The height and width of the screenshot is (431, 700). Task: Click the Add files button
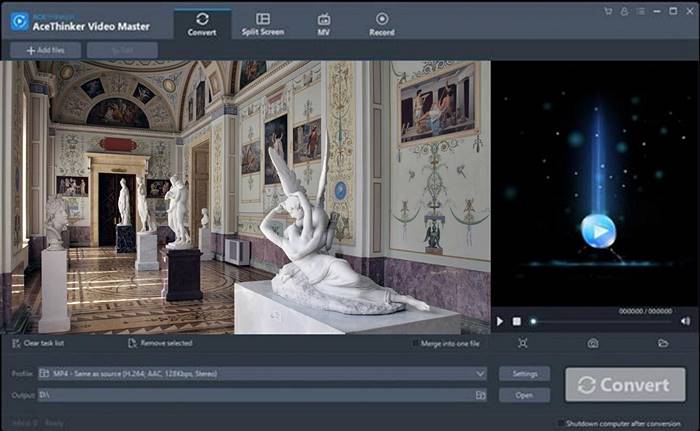45,50
